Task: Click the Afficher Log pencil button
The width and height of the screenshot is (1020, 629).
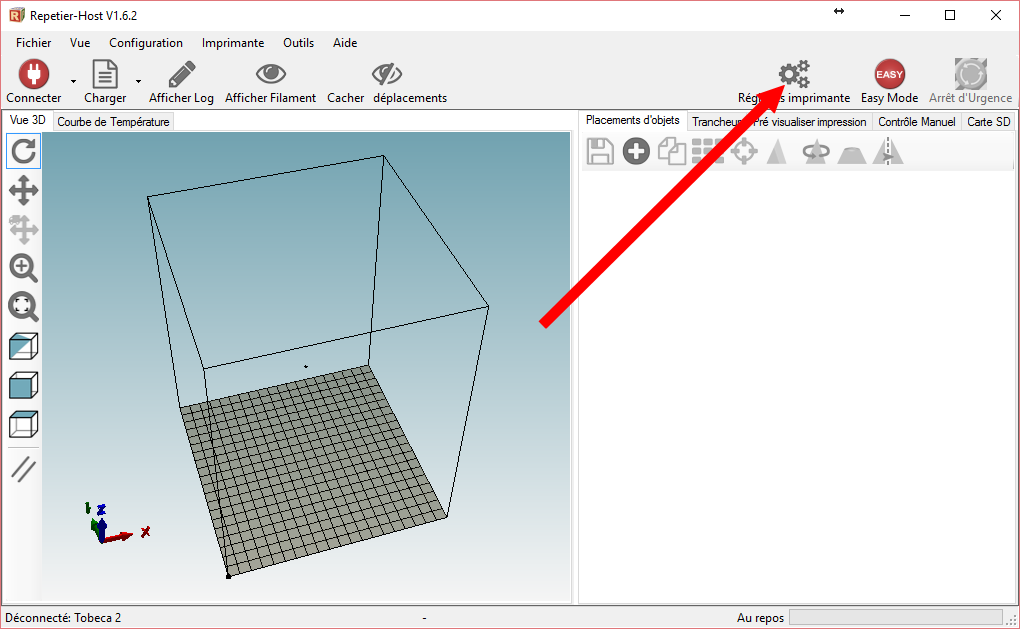Action: click(x=181, y=81)
